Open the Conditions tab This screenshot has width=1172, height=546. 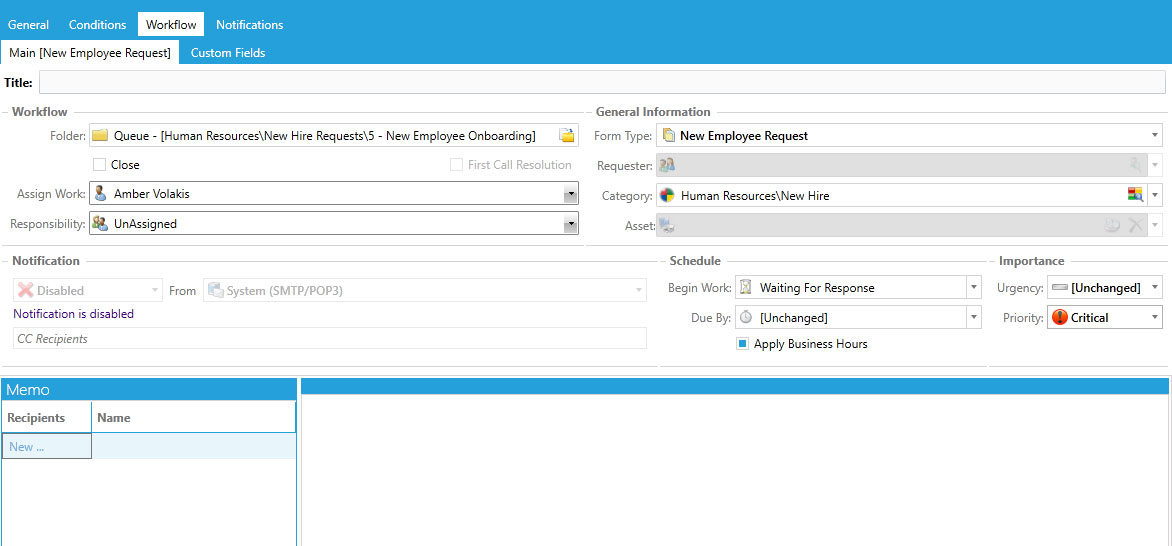(97, 25)
